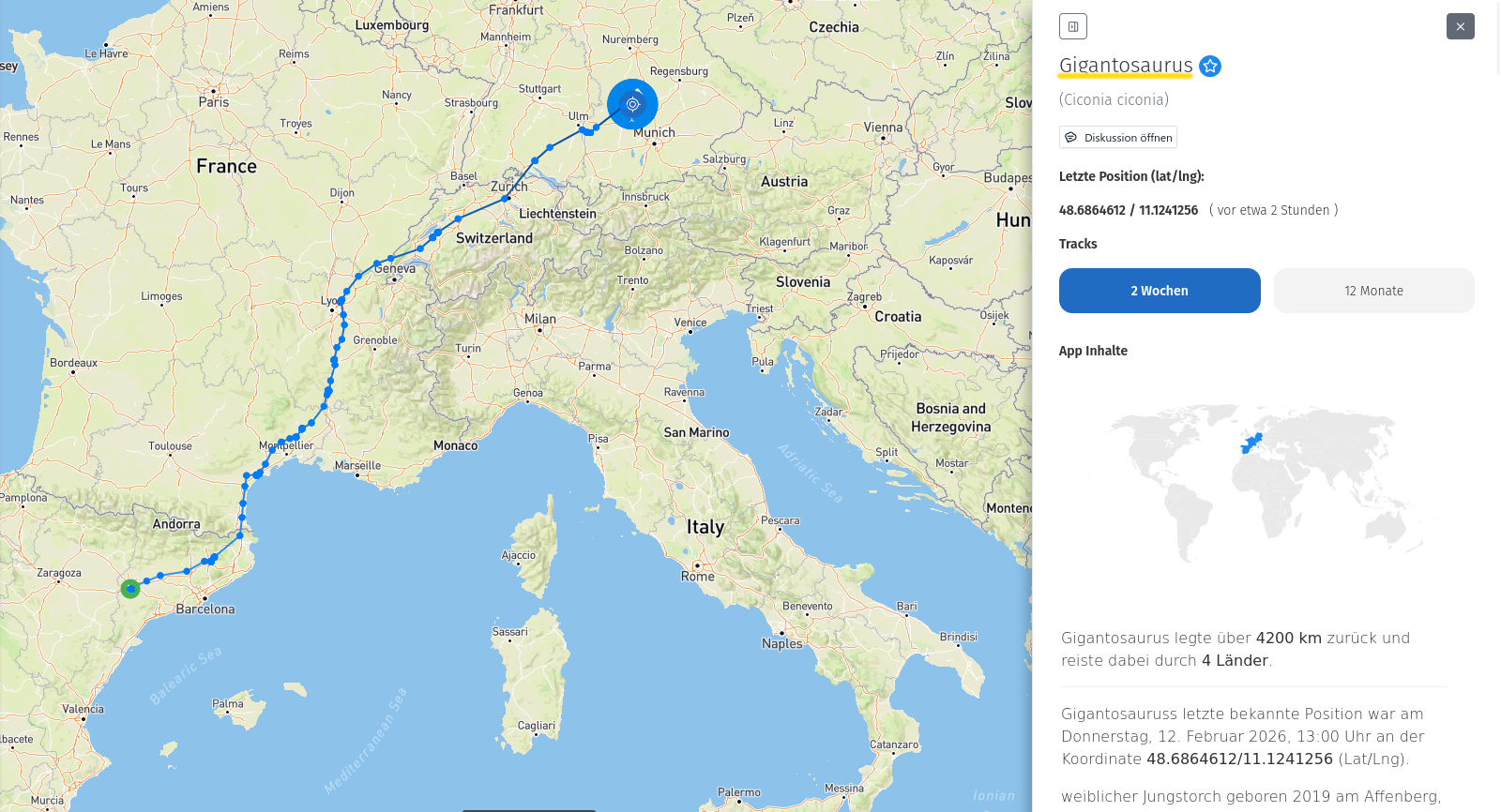This screenshot has width=1501, height=812.
Task: Click the Rome city dot on map
Action: [697, 565]
